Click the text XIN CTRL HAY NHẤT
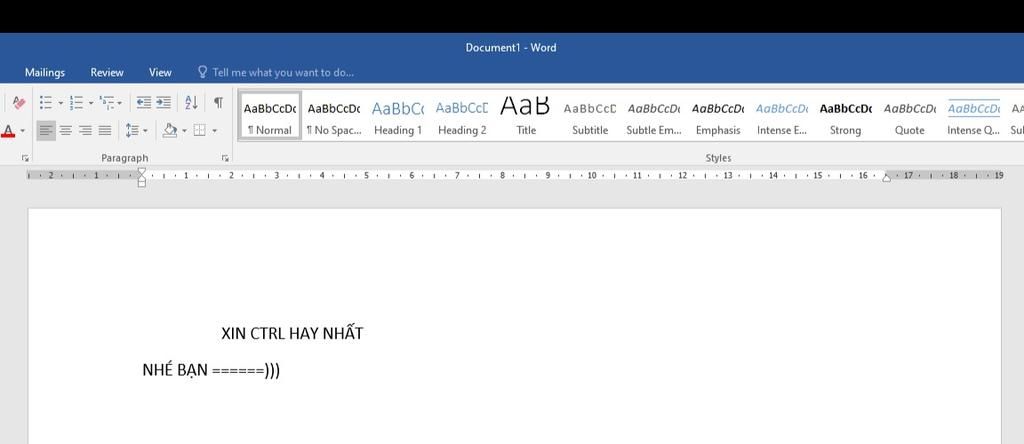1024x444 pixels. point(292,334)
